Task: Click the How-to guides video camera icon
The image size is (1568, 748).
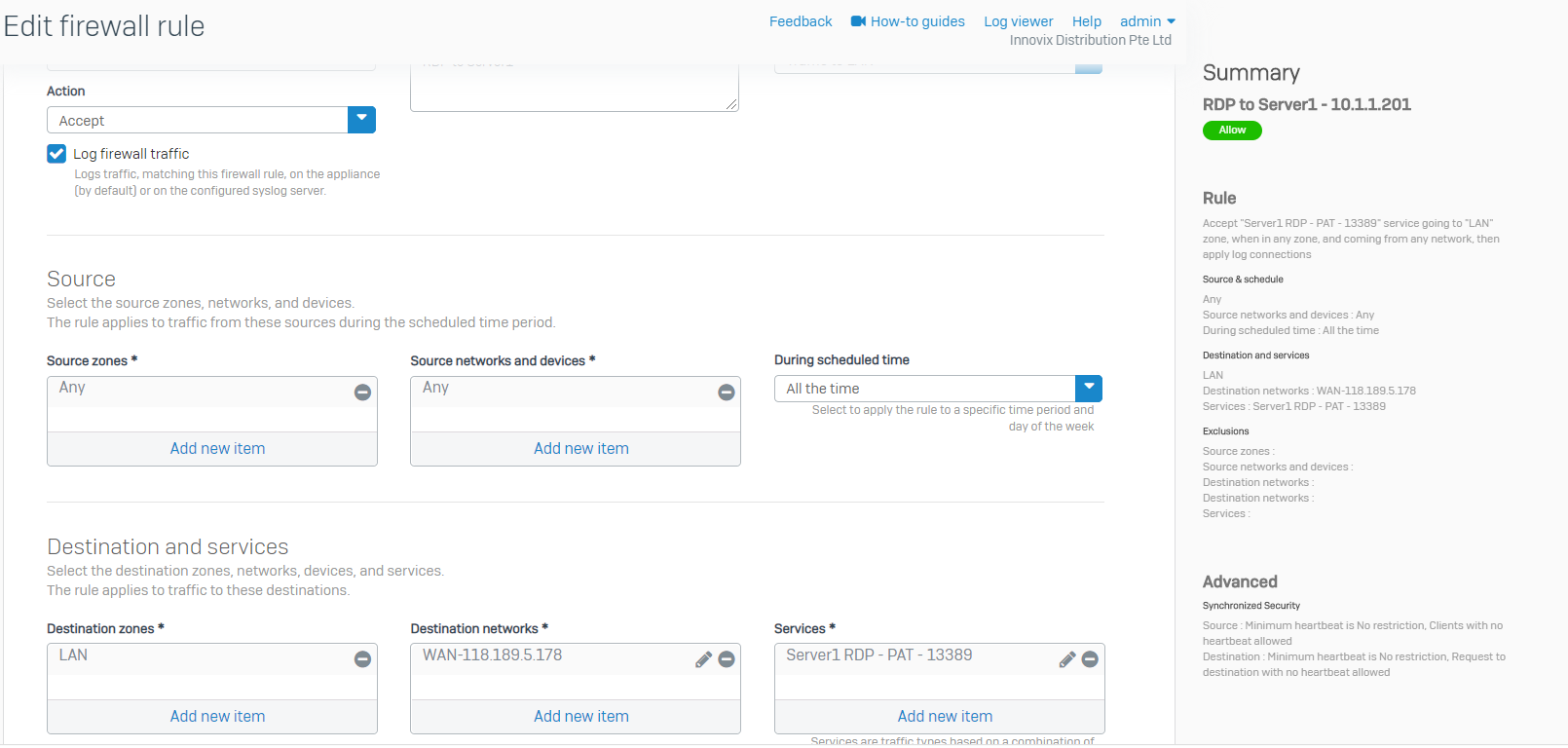Action: click(858, 21)
